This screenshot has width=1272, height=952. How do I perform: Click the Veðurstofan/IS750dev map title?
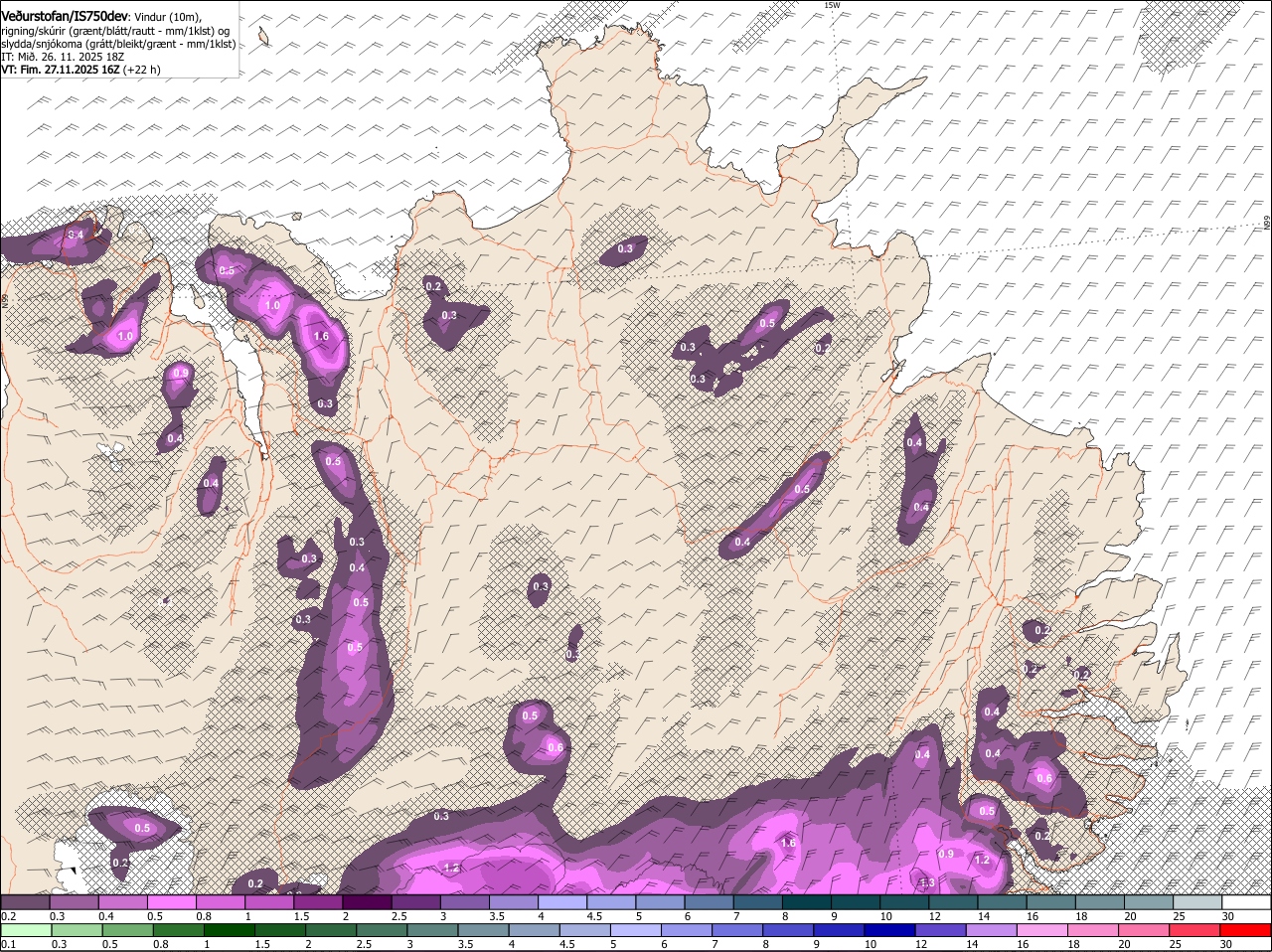coord(65,17)
